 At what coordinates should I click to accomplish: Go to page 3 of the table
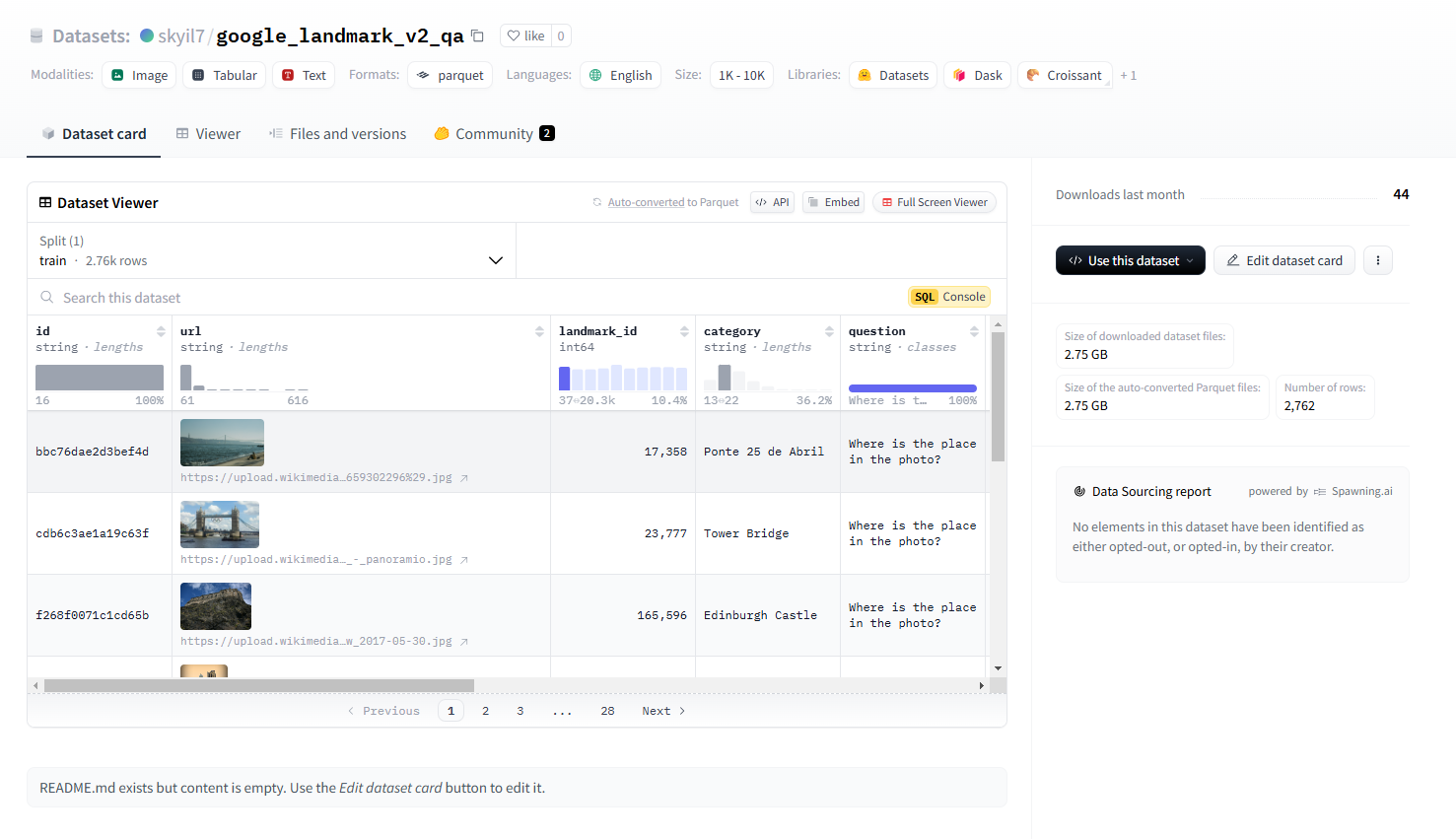click(x=520, y=711)
